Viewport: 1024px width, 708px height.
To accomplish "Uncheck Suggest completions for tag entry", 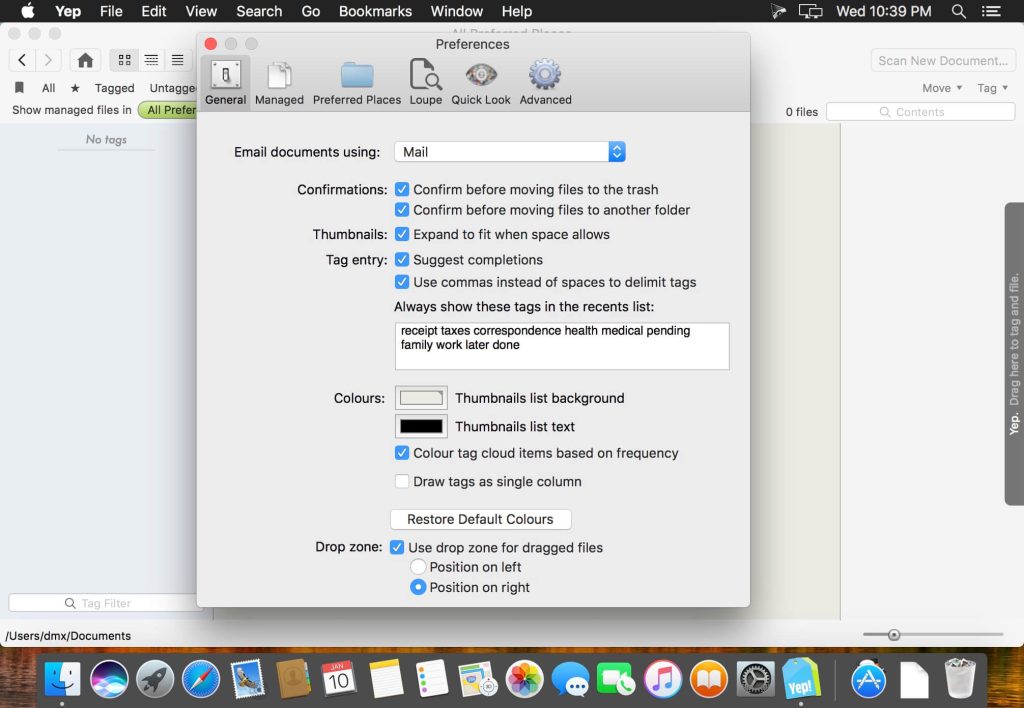I will (x=402, y=260).
